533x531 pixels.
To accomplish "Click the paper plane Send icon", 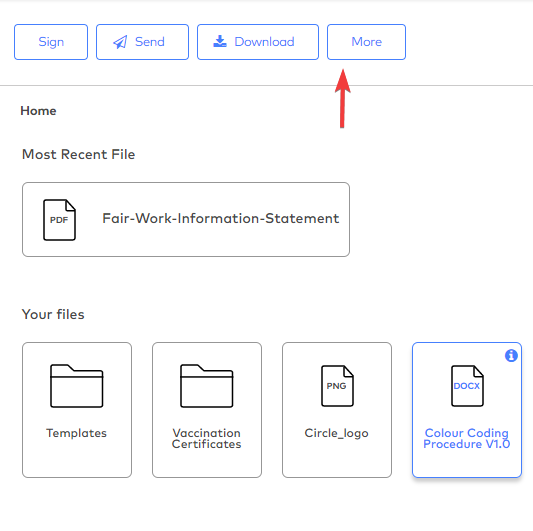I will click(120, 42).
